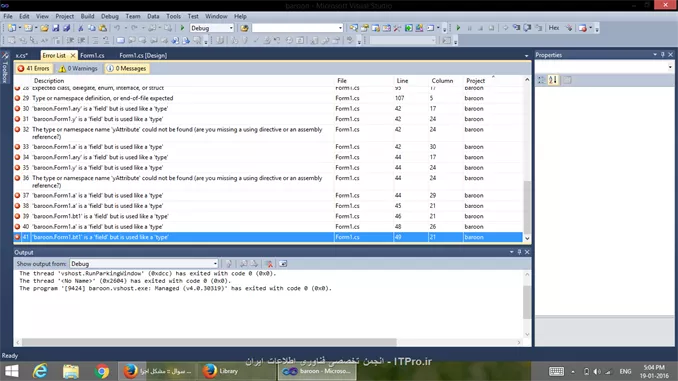Open the Toolbox side panel
Viewport: 678px width, 381px height.
[x=5, y=68]
